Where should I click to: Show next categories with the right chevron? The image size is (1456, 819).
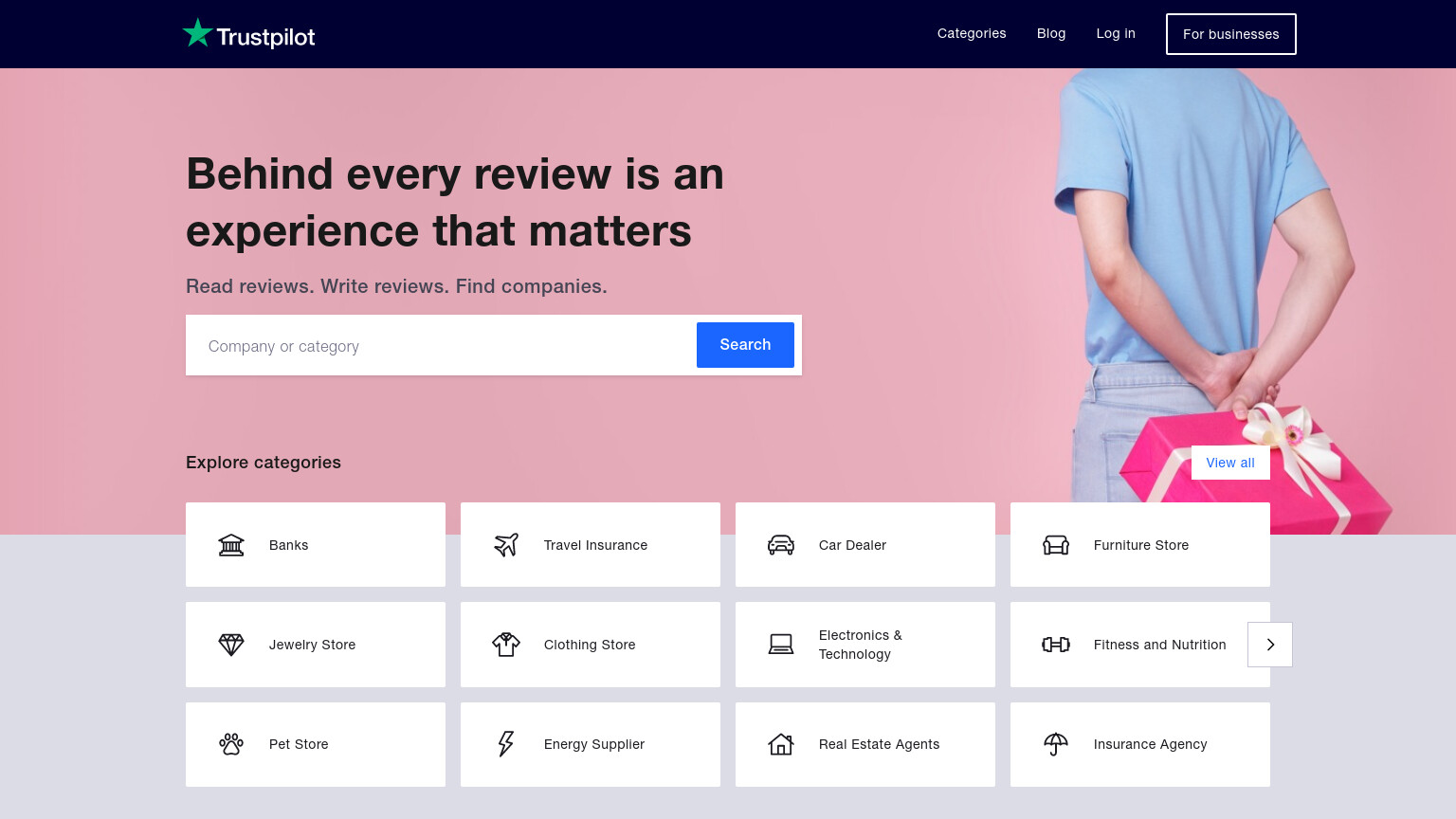tap(1270, 645)
